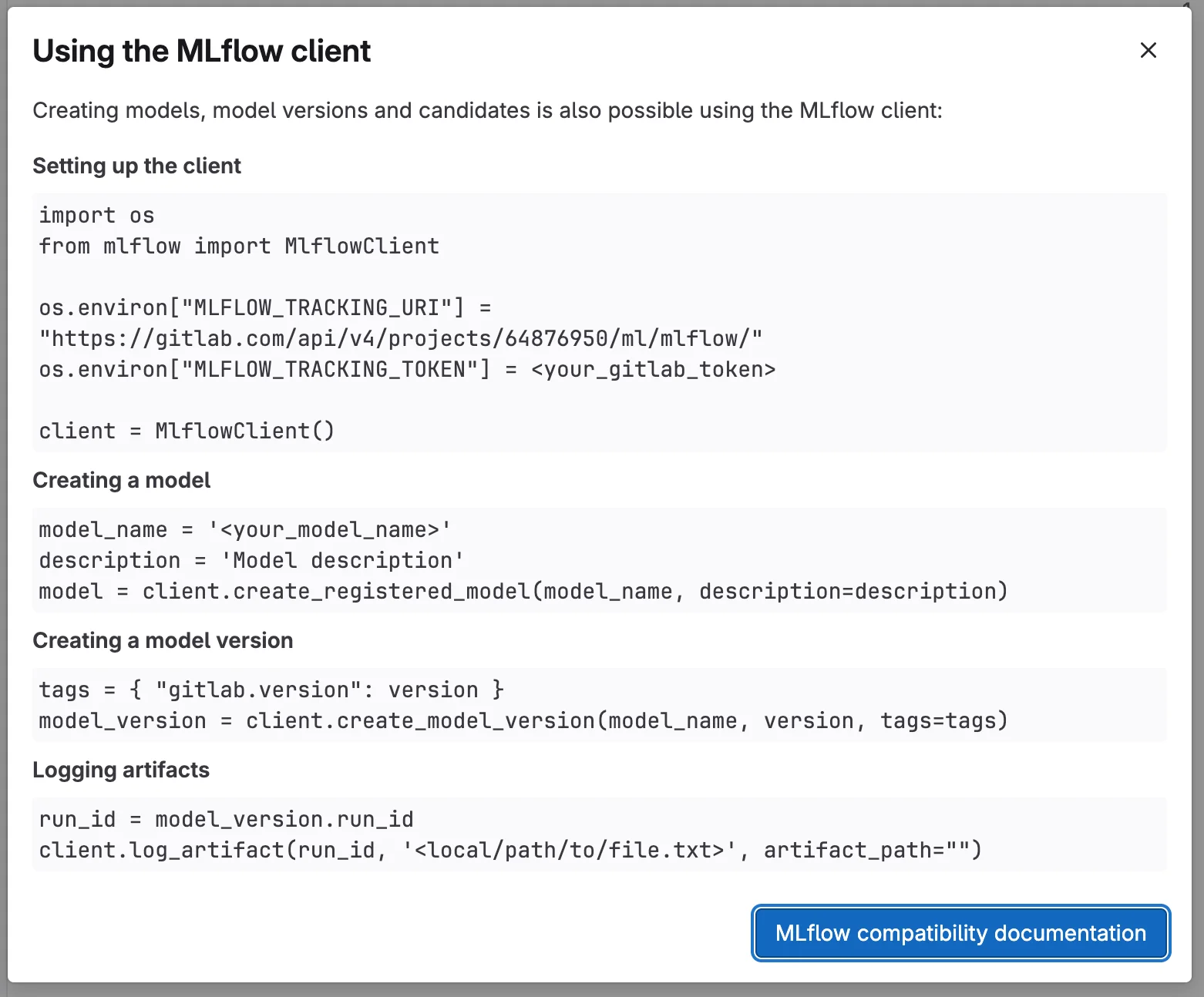The width and height of the screenshot is (1204, 997).
Task: Click the "Creating a model version" heading
Action: point(162,640)
